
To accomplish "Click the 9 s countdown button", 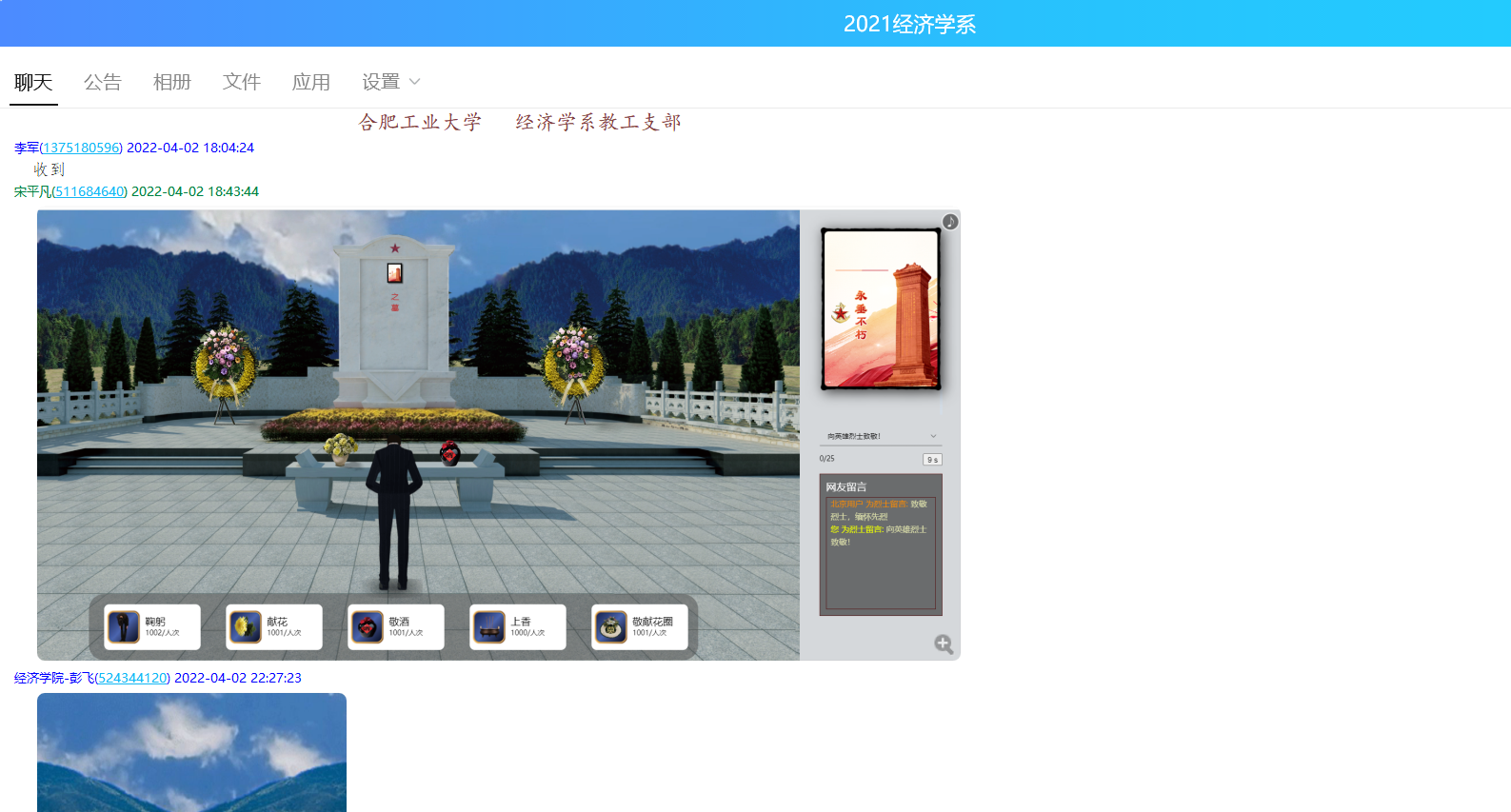I will pos(932,460).
